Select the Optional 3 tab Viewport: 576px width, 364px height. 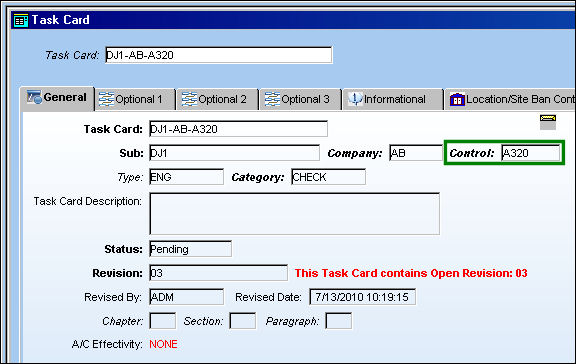pos(301,99)
